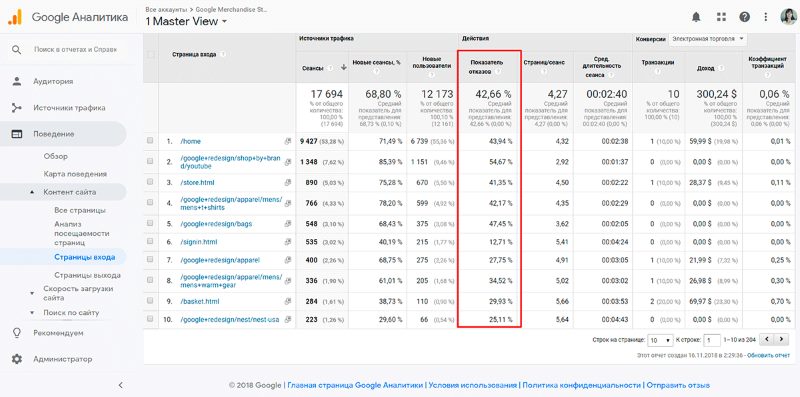Image resolution: width=800 pixels, height=397 pixels.
Task: Go to the previous page of rows
Action: 766,339
